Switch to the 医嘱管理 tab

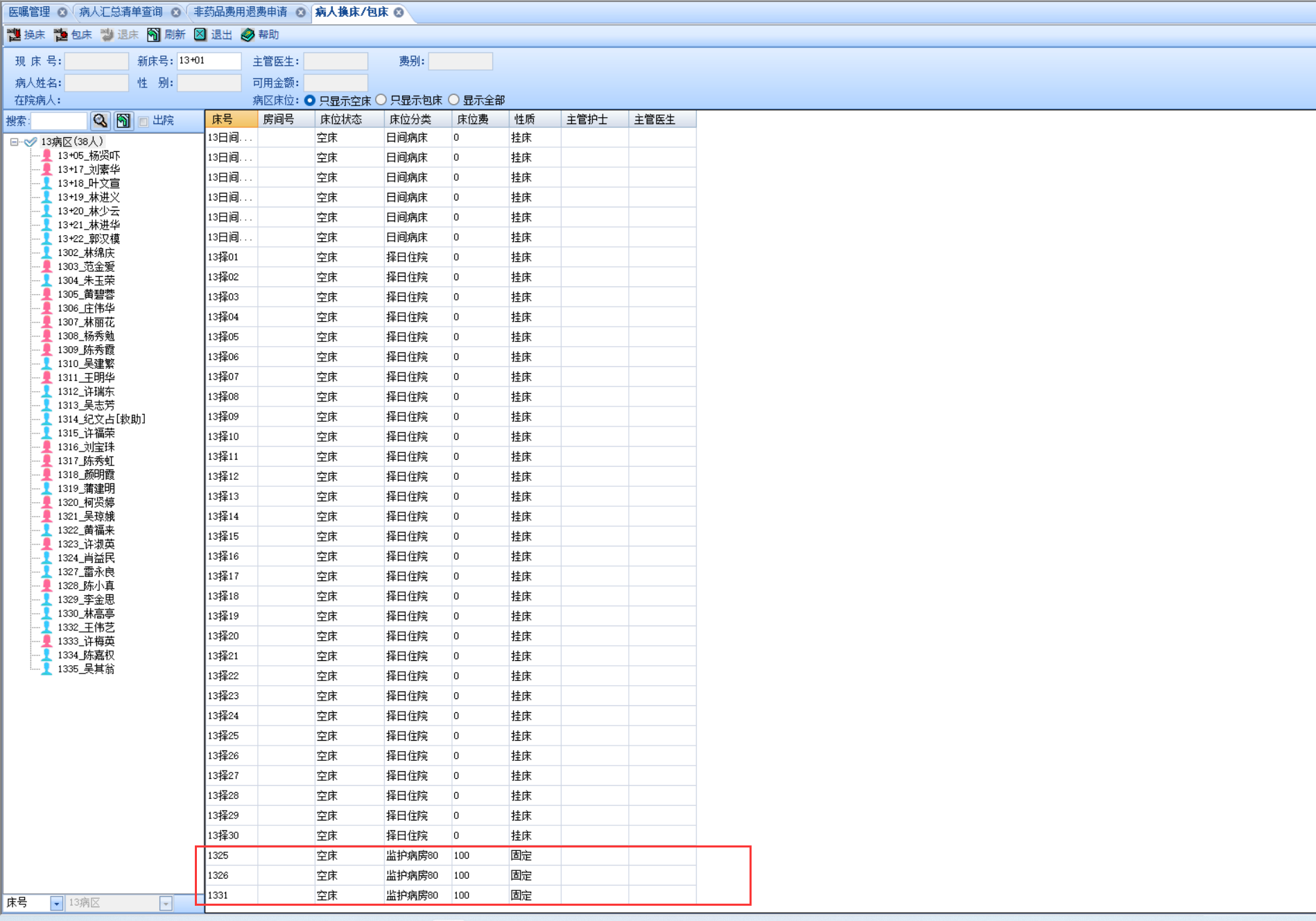29,12
